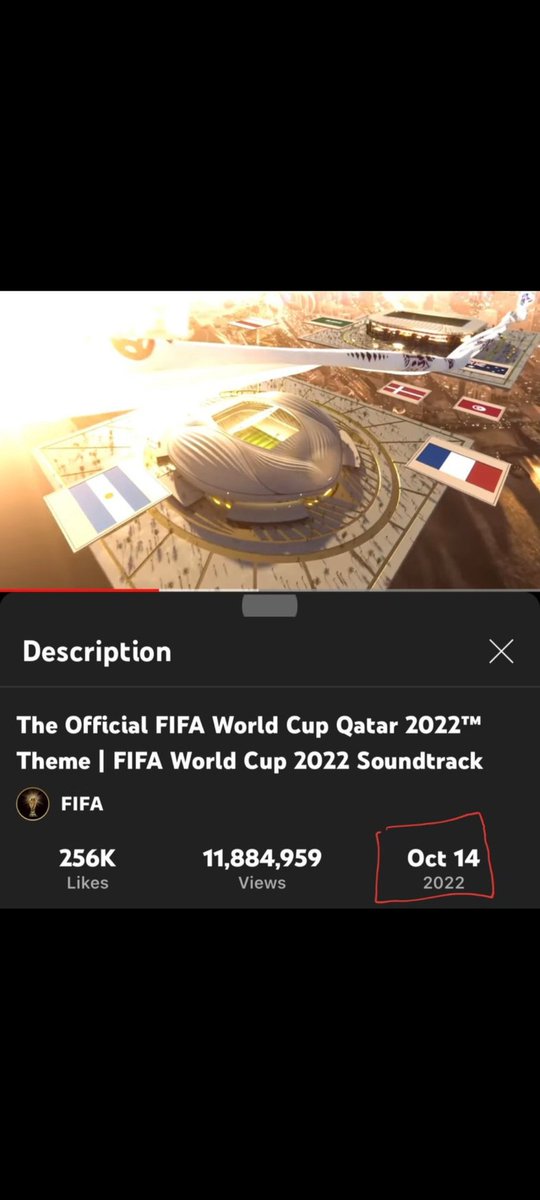Screen dimensions: 540x1200
Task: Tap the Official FIFA World Cup video title
Action: pyautogui.click(x=250, y=742)
